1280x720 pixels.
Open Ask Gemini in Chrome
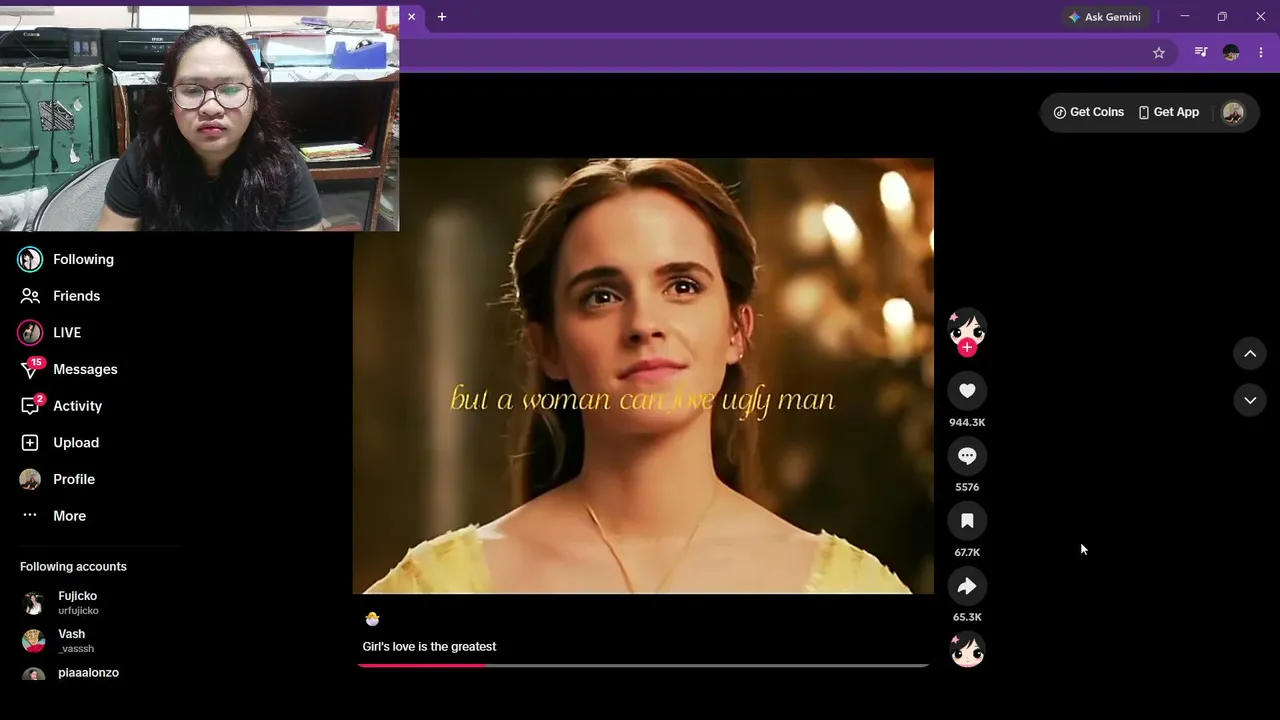[x=1104, y=17]
